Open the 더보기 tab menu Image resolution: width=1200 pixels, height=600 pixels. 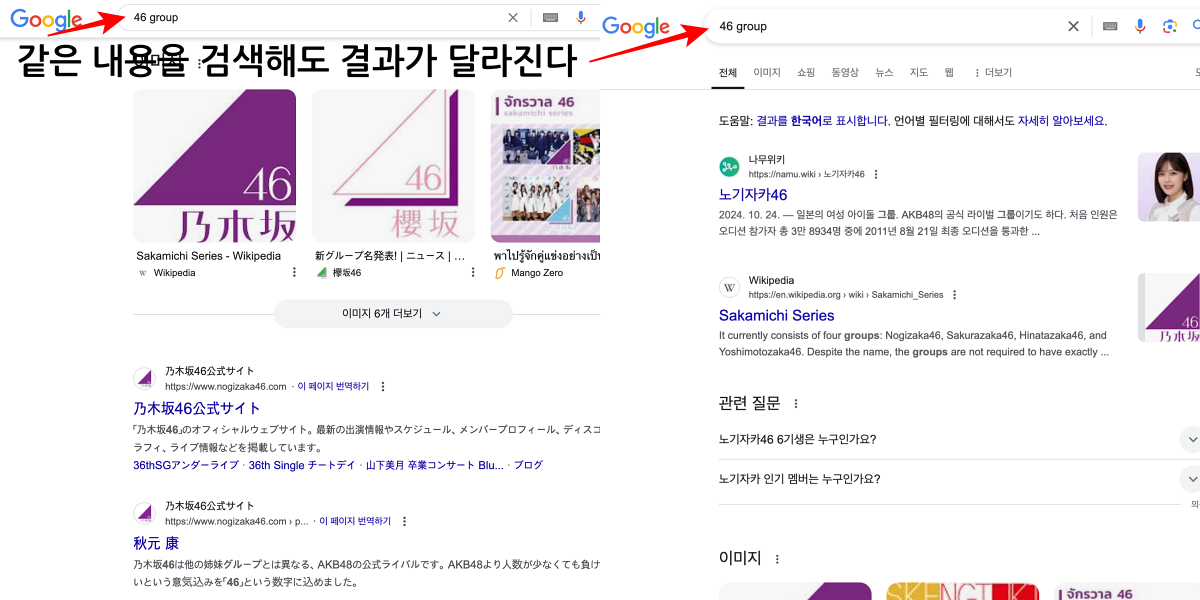[992, 72]
